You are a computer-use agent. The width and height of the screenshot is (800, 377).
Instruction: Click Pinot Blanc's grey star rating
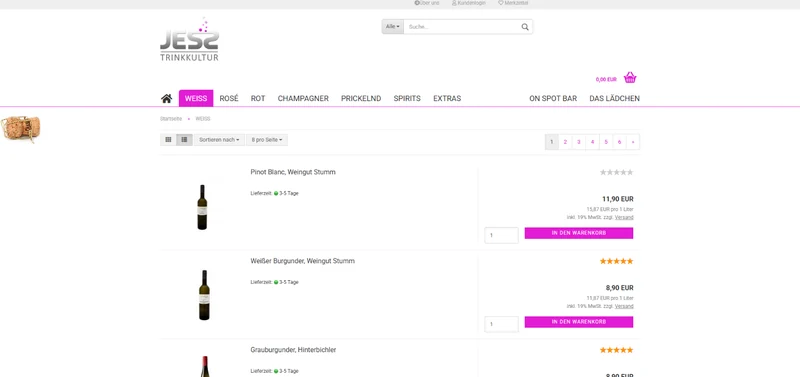(616, 172)
